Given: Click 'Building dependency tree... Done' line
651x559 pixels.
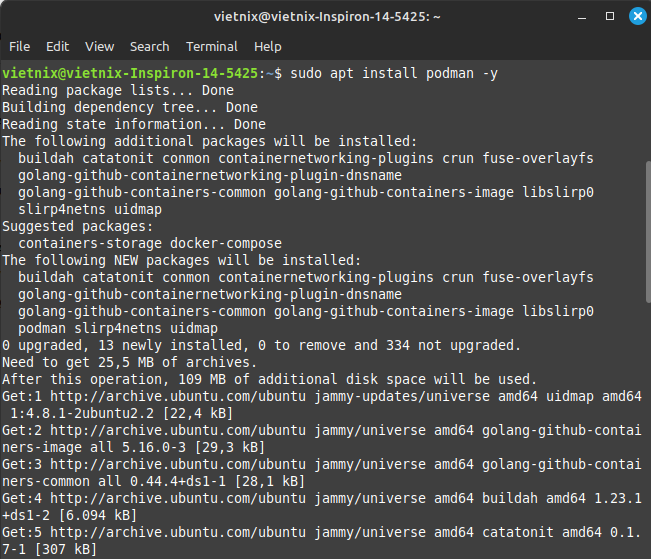Looking at the screenshot, I should coord(130,108).
